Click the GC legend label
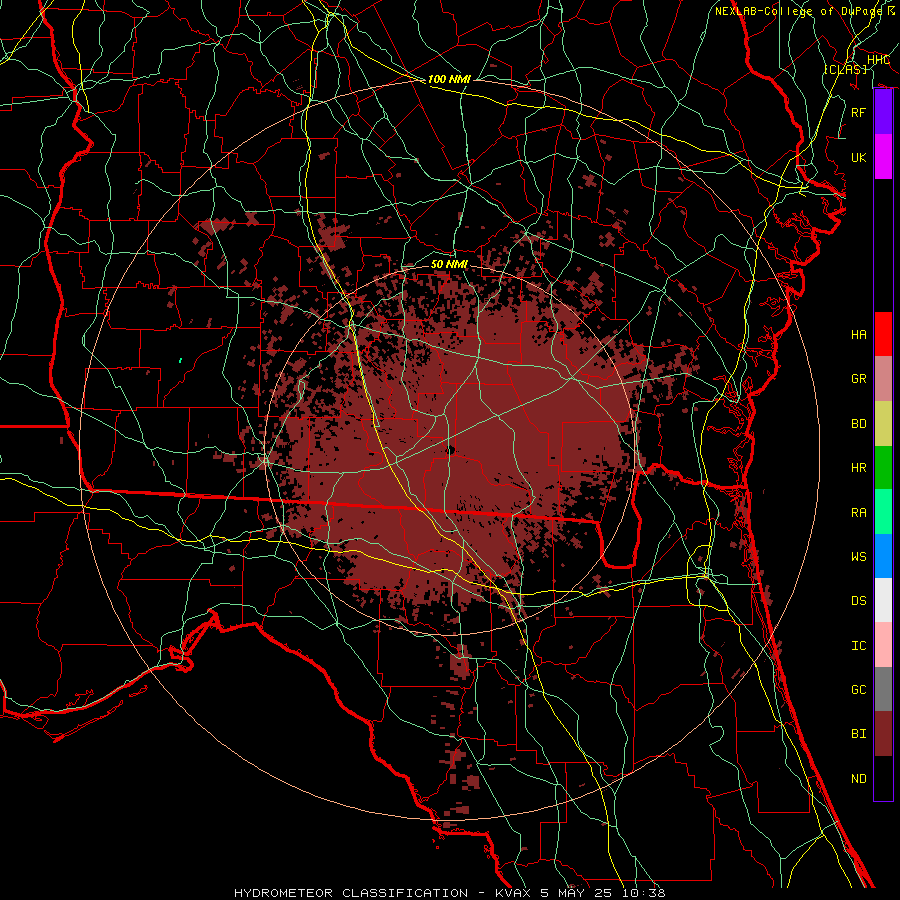This screenshot has height=900, width=900. pos(859,690)
